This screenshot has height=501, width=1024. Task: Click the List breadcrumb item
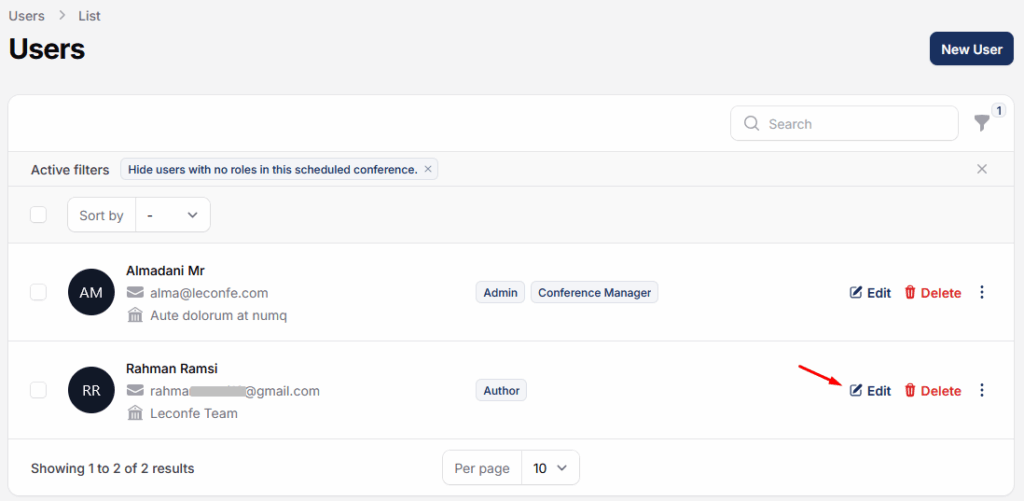click(88, 16)
